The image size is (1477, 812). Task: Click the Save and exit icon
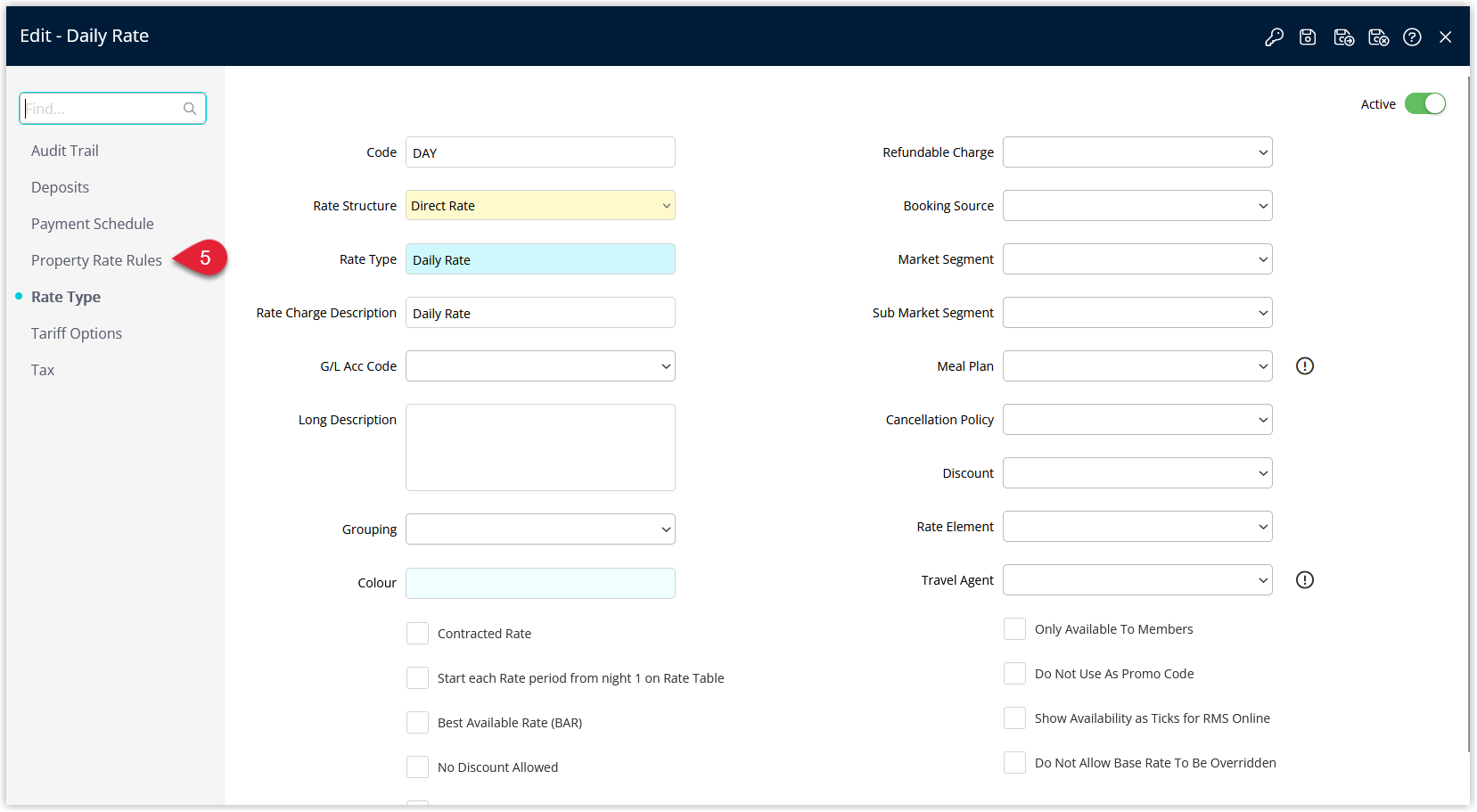click(1379, 37)
